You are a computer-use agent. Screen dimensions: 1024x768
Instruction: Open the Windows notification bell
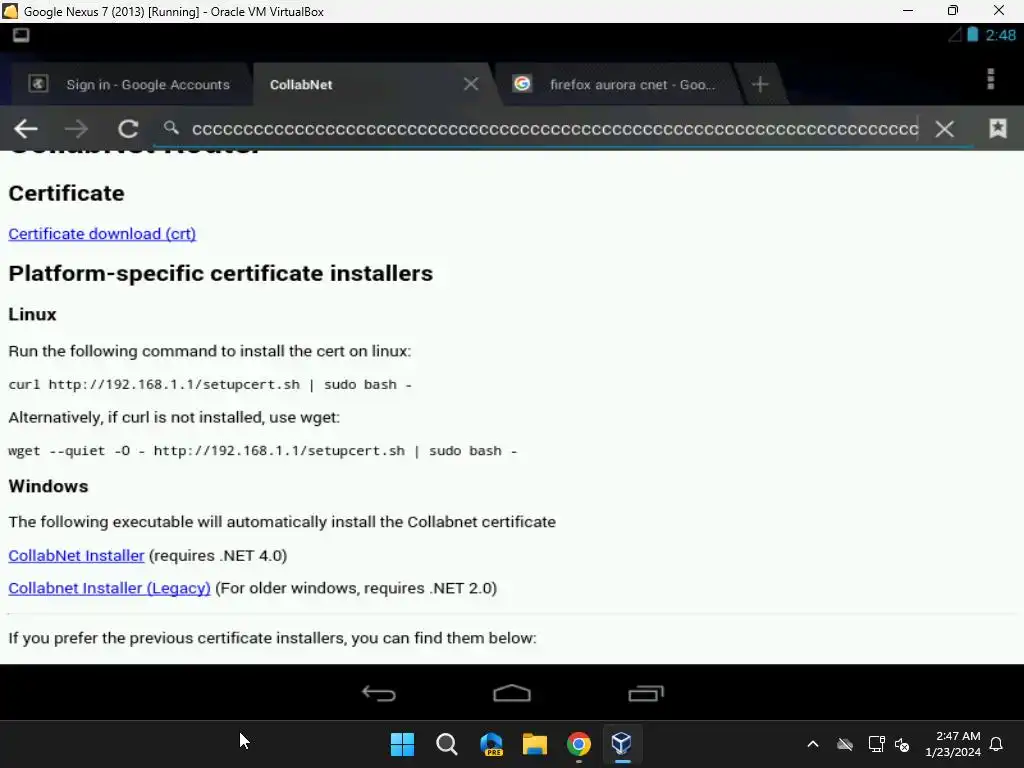click(x=996, y=744)
